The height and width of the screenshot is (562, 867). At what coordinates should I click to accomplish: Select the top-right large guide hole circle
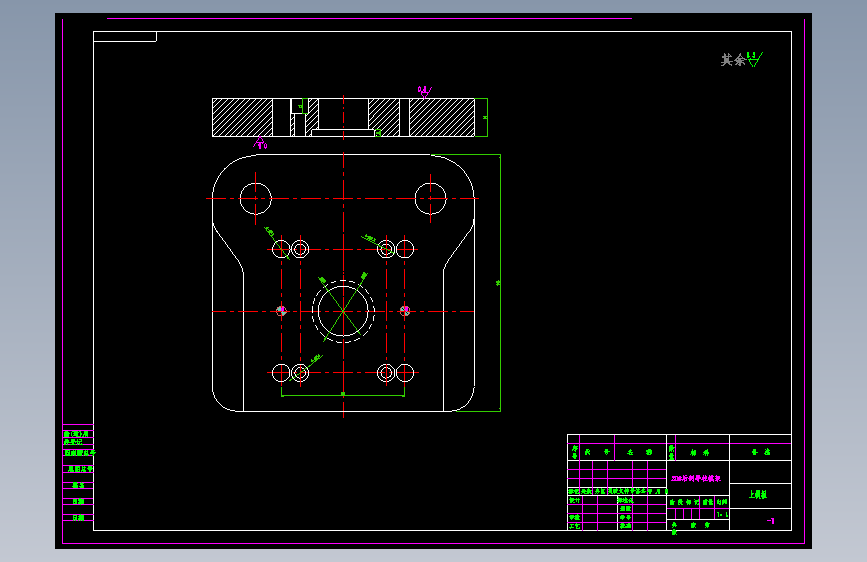coord(430,199)
